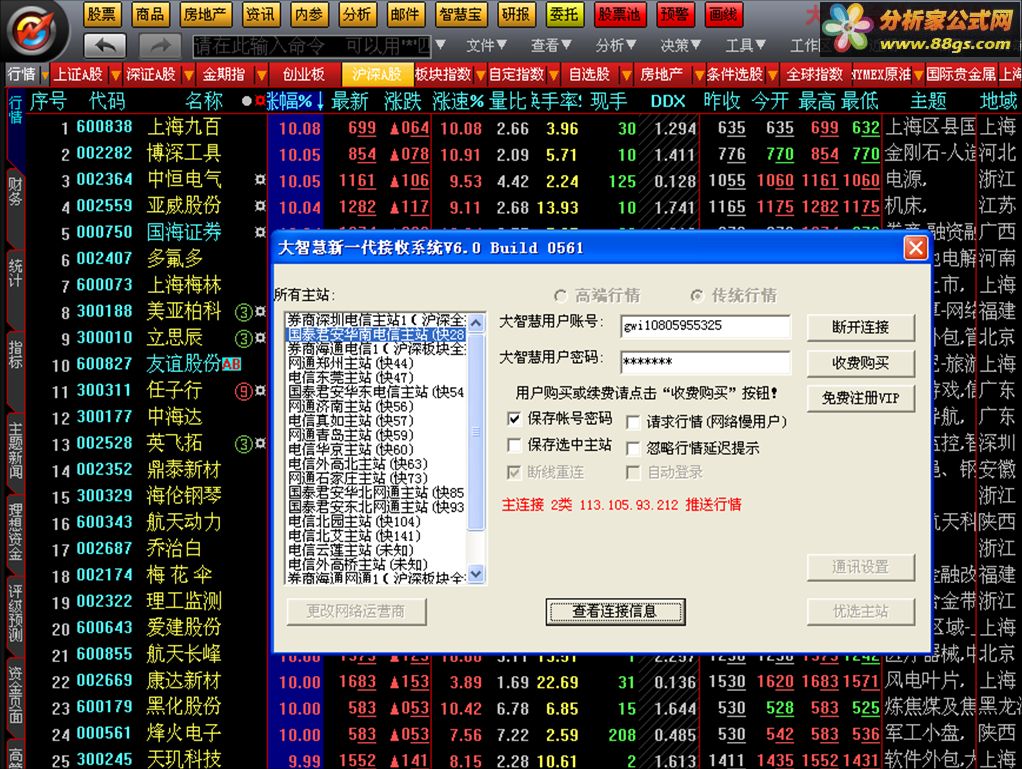The image size is (1022, 769).
Task: Open the red 预警 button
Action: (x=675, y=14)
